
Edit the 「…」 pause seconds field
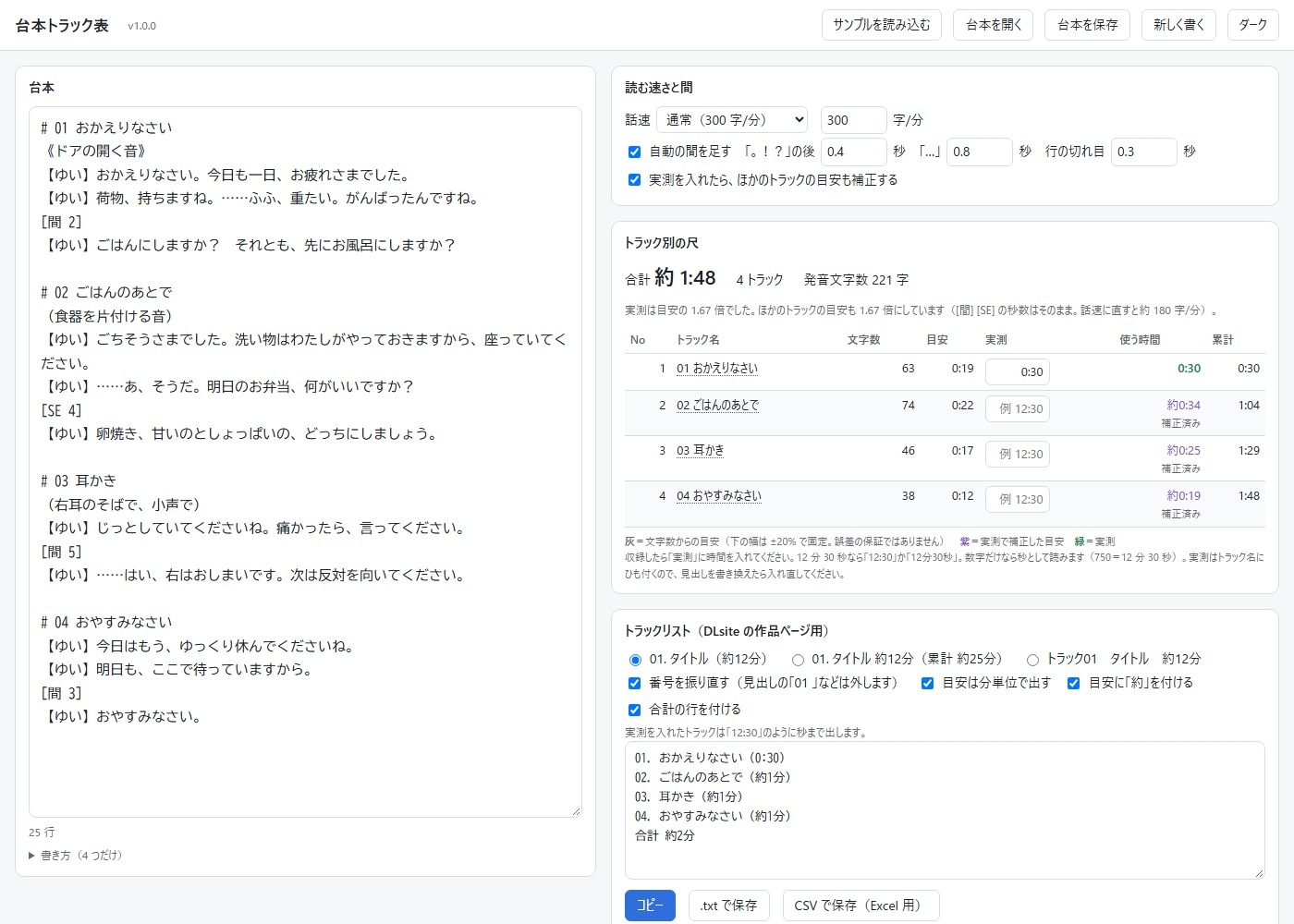(x=980, y=152)
